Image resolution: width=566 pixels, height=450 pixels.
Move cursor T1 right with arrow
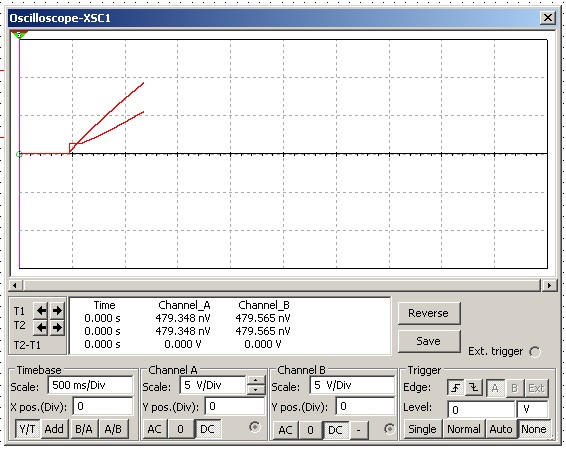click(x=57, y=310)
